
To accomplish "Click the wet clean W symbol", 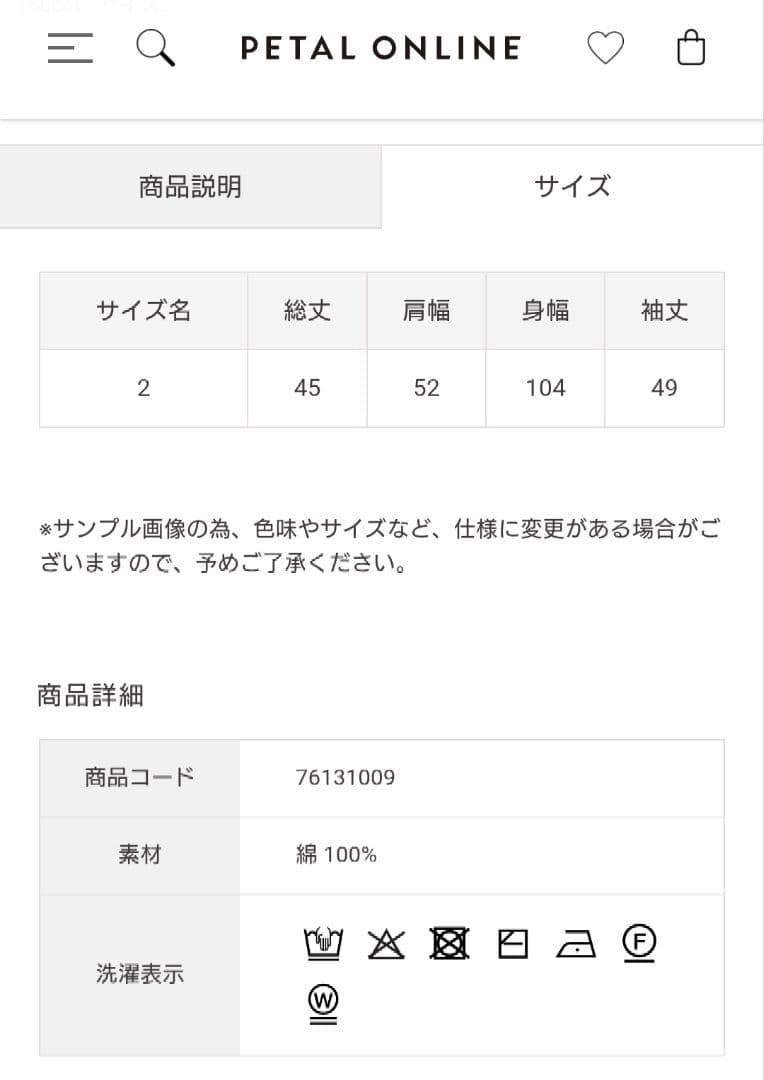I will coord(323,1001).
